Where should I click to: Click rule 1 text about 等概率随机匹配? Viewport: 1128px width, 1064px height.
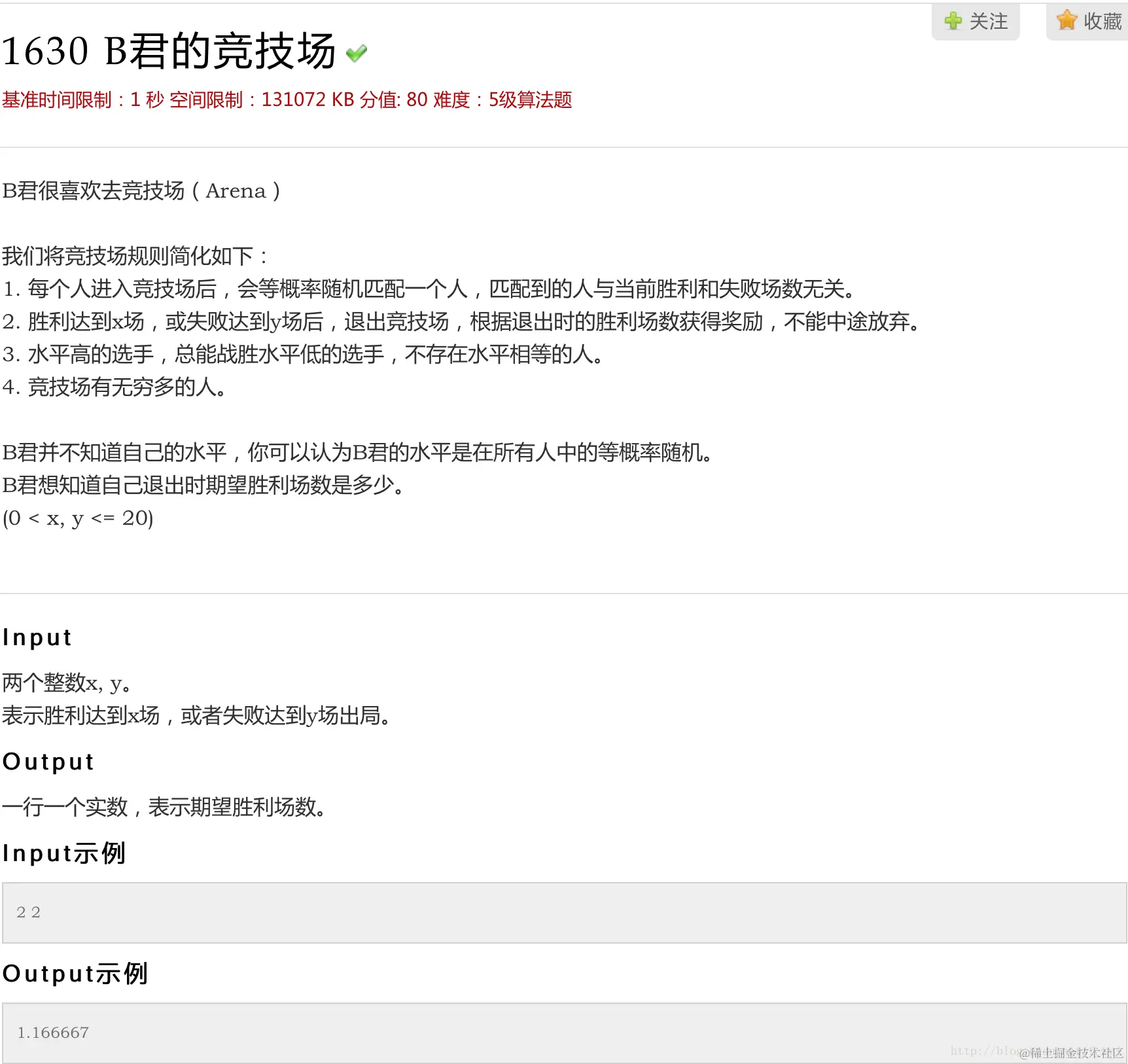pos(429,289)
